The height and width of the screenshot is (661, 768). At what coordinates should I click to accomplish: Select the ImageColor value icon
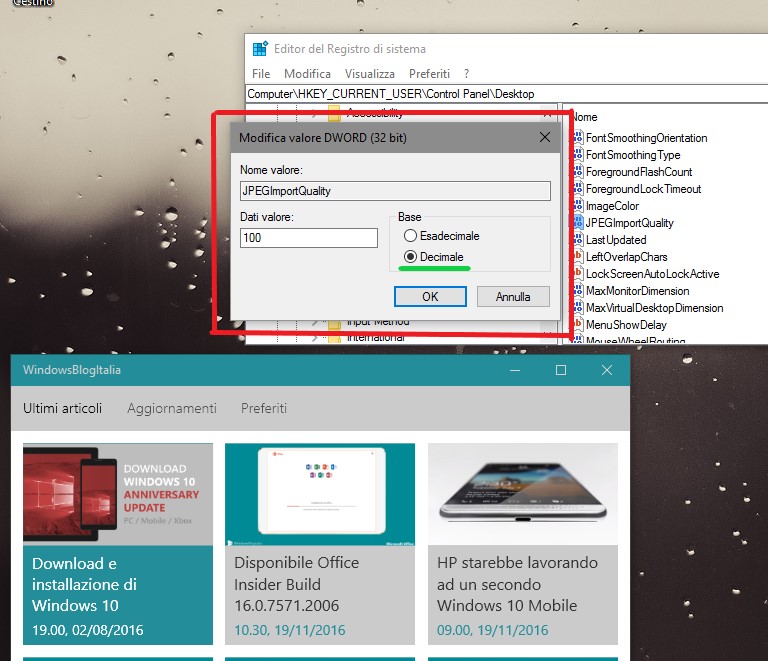578,206
